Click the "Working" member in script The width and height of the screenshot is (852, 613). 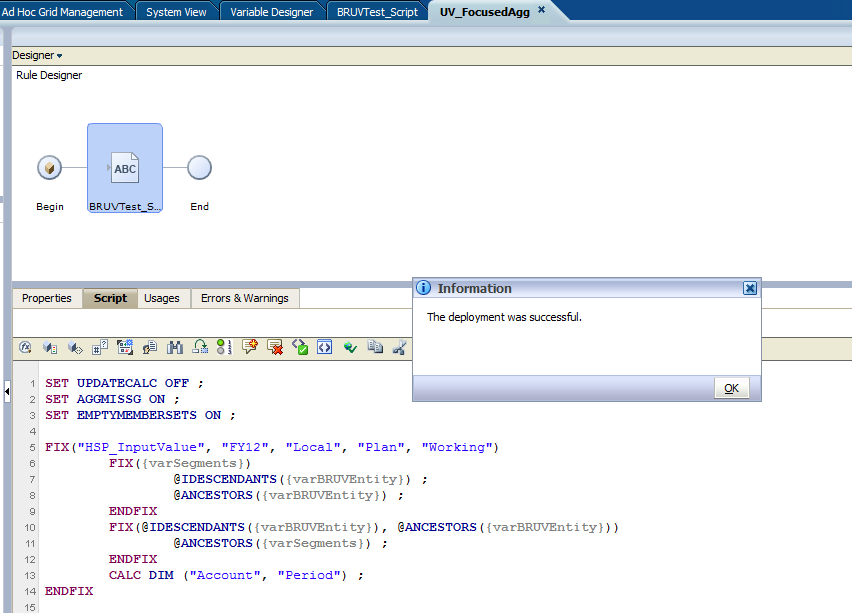click(457, 447)
